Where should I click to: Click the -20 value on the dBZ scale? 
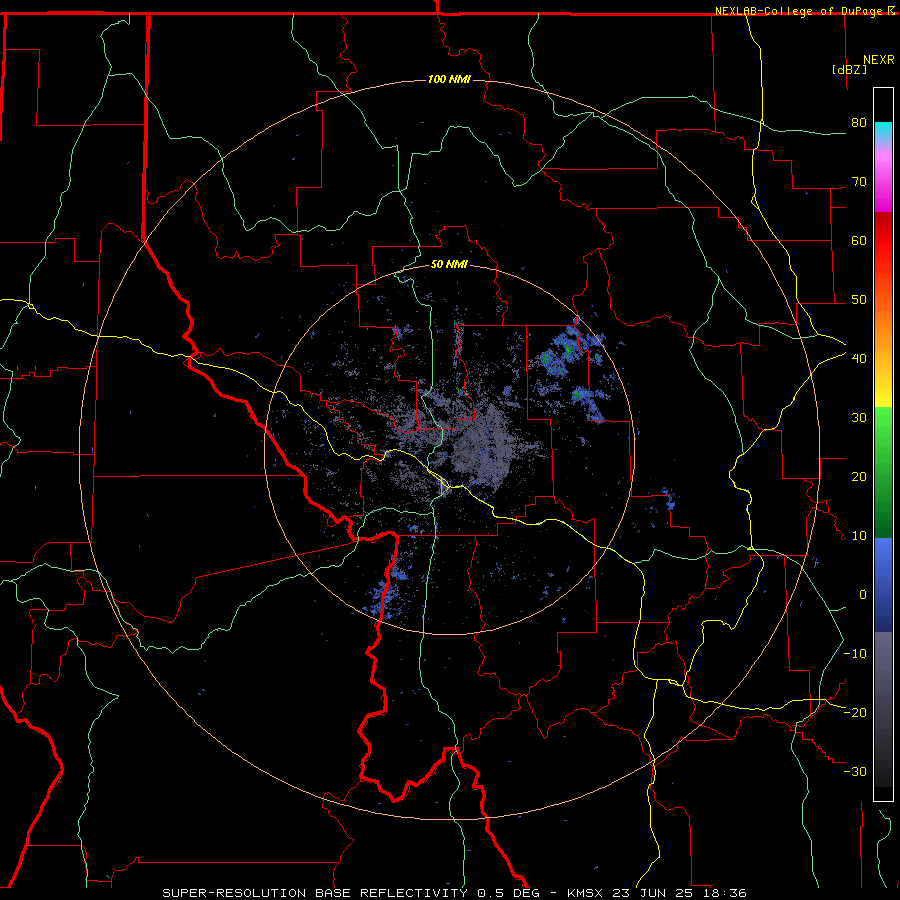(x=855, y=712)
